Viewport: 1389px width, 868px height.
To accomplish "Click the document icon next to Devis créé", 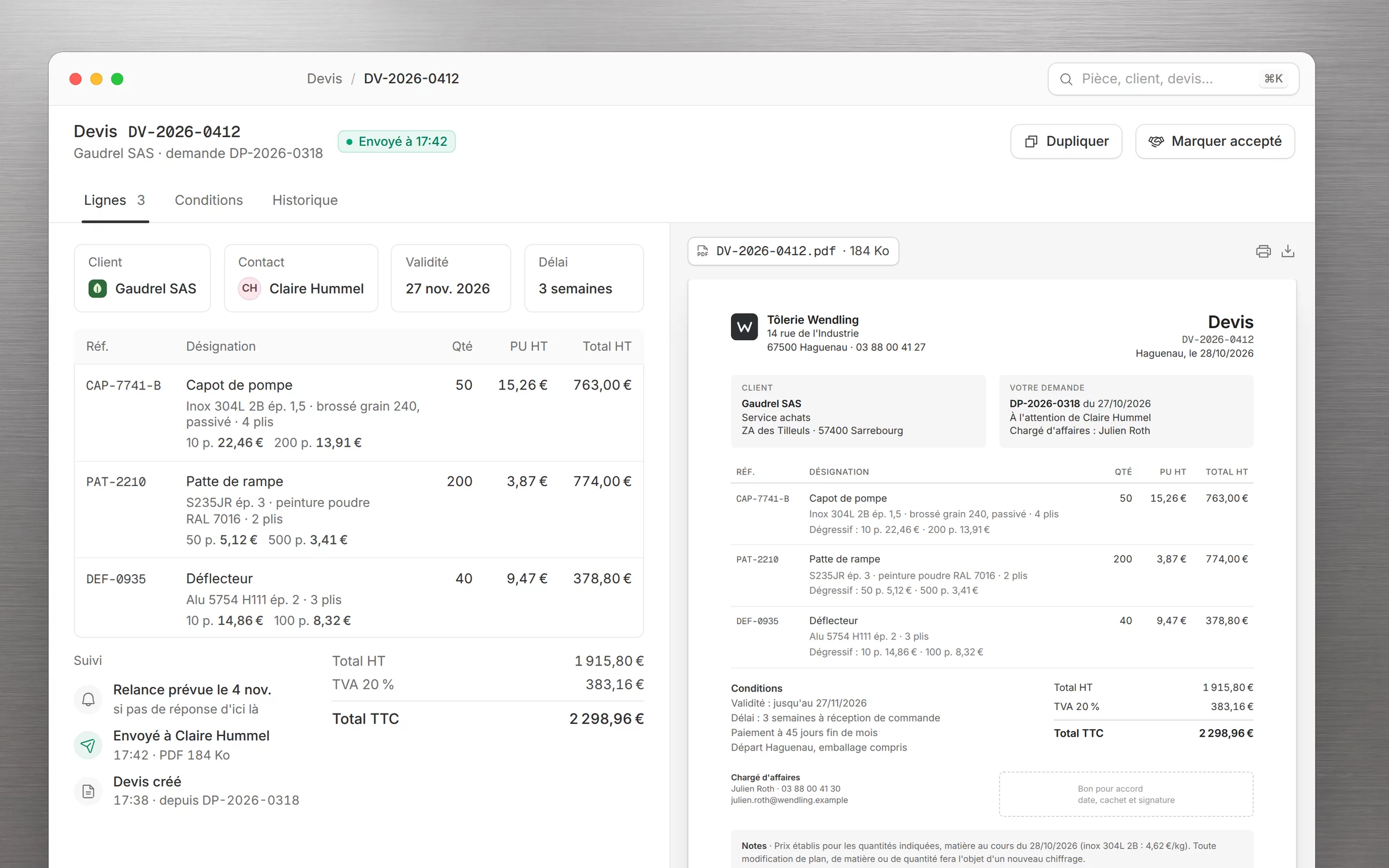I will tap(88, 791).
